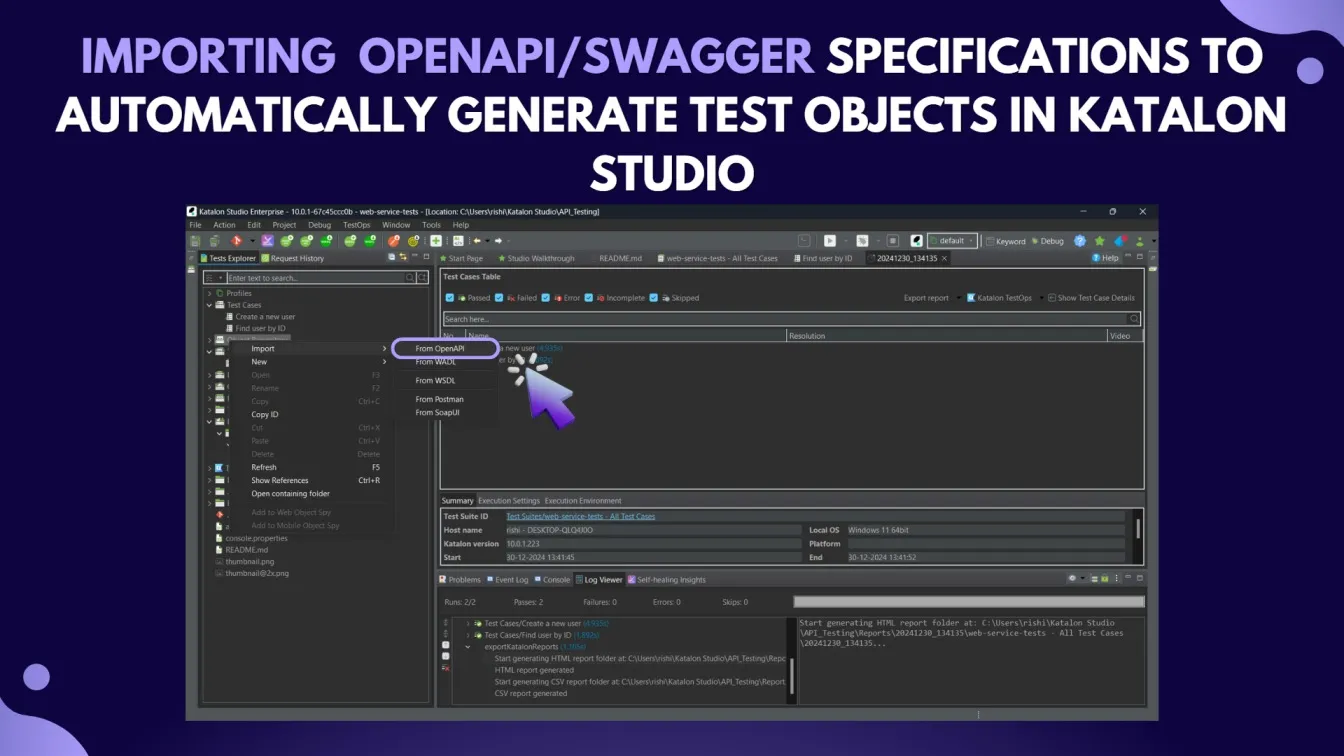The width and height of the screenshot is (1344, 756).
Task: Click the Run play button icon
Action: click(x=830, y=241)
